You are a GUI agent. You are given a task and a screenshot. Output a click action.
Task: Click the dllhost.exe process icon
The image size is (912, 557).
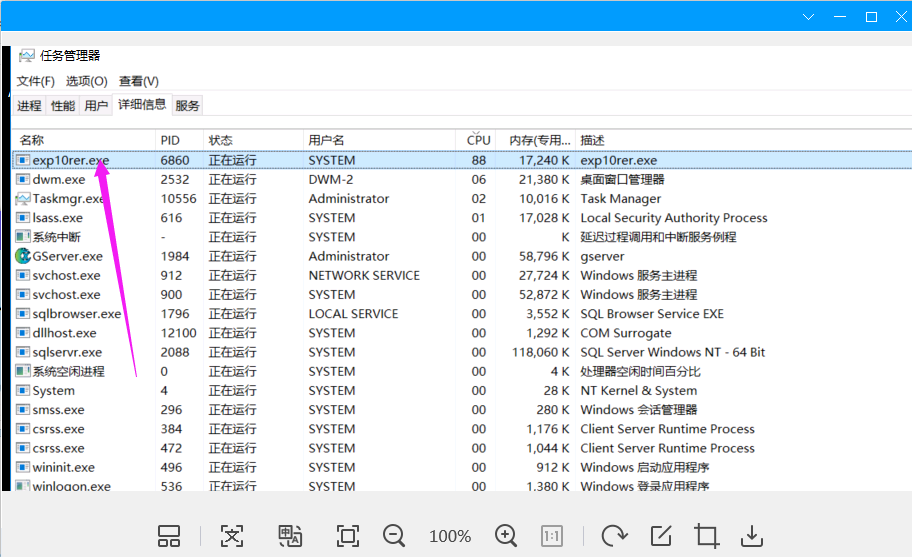coord(23,333)
